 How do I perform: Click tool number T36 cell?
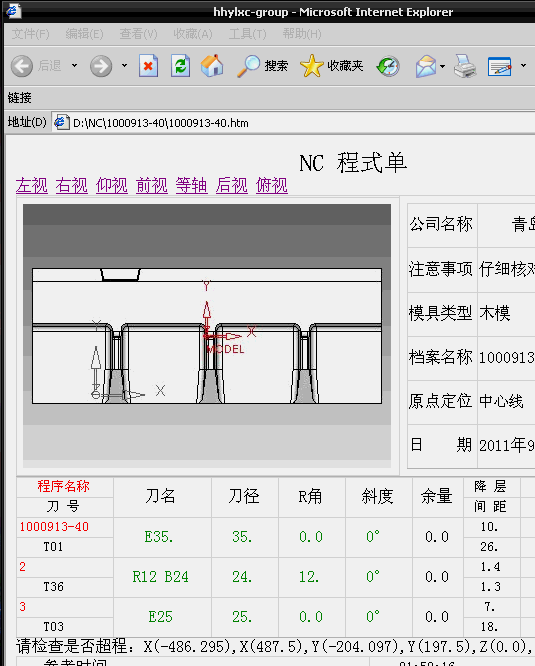pos(65,587)
